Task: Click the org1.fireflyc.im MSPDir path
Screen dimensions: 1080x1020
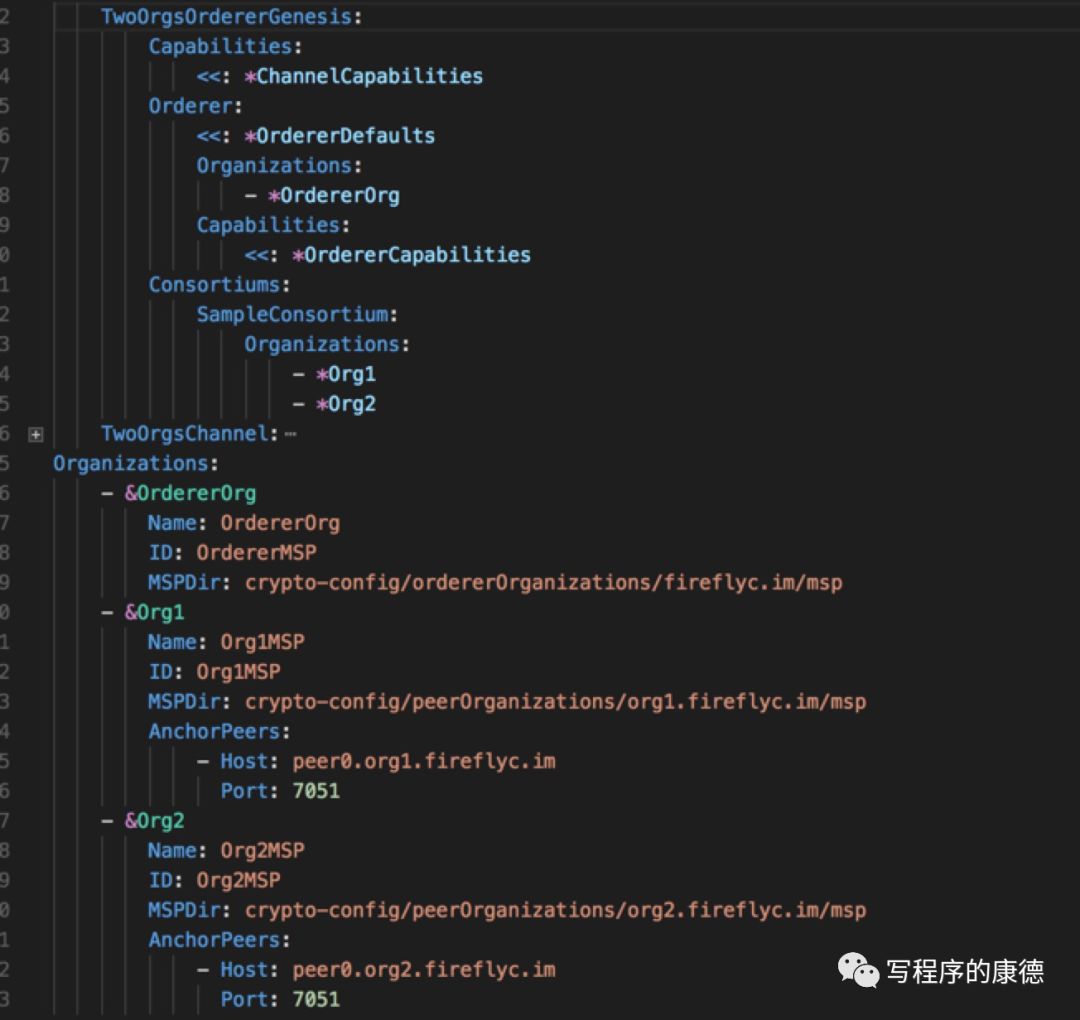Action: point(555,702)
